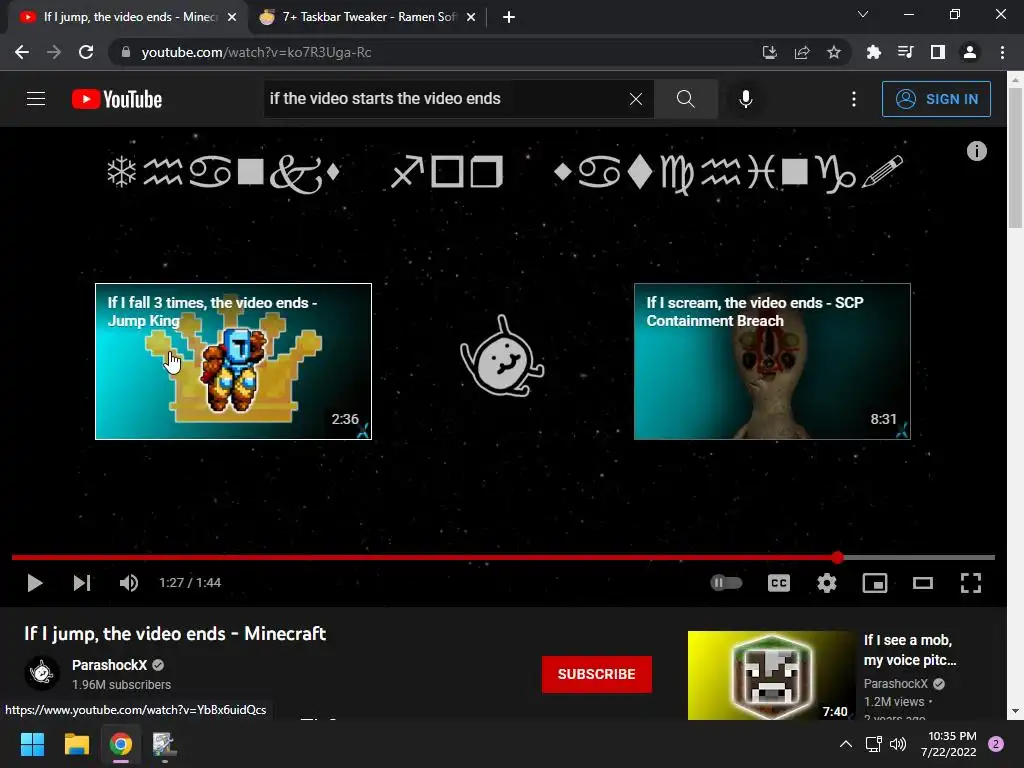Go to the YouTube home logo
This screenshot has width=1024, height=768.
coord(117,99)
